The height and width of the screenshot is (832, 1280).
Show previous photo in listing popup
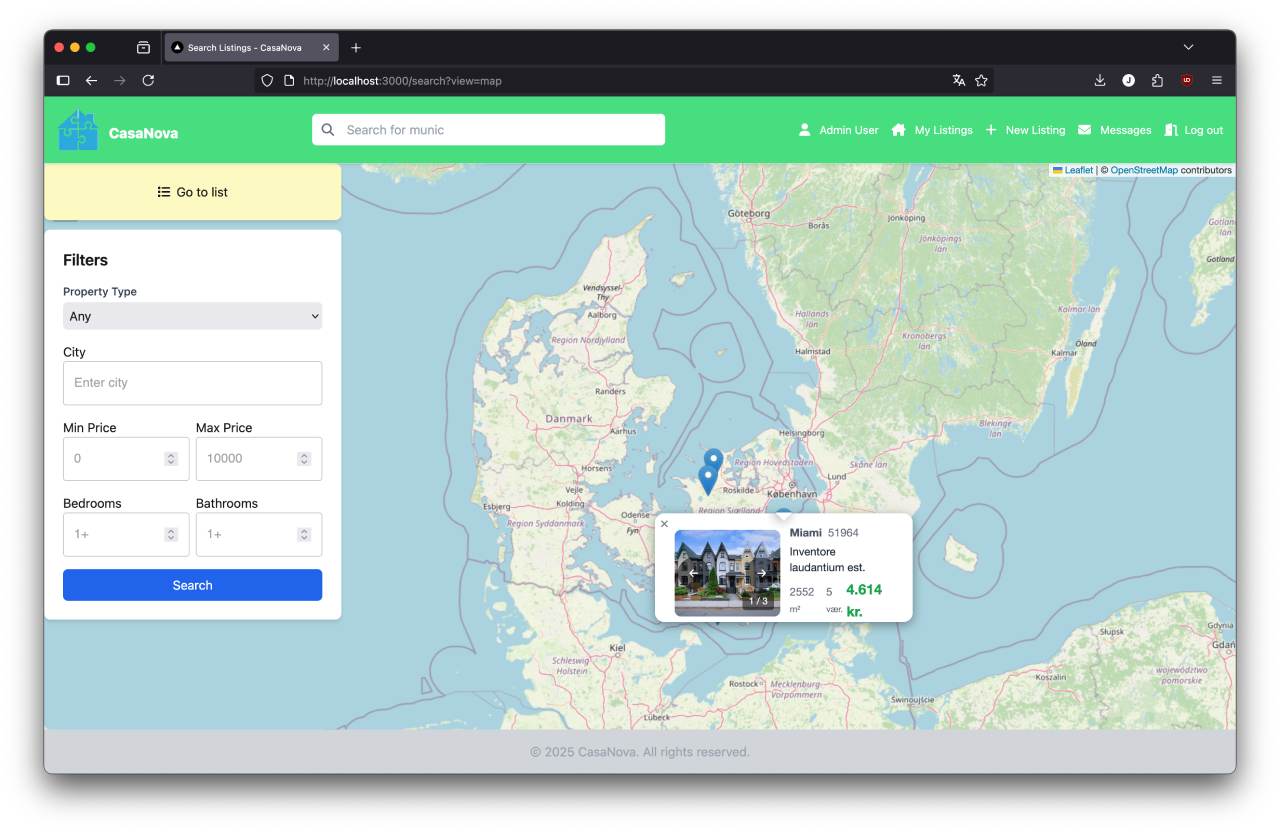pyautogui.click(x=692, y=573)
